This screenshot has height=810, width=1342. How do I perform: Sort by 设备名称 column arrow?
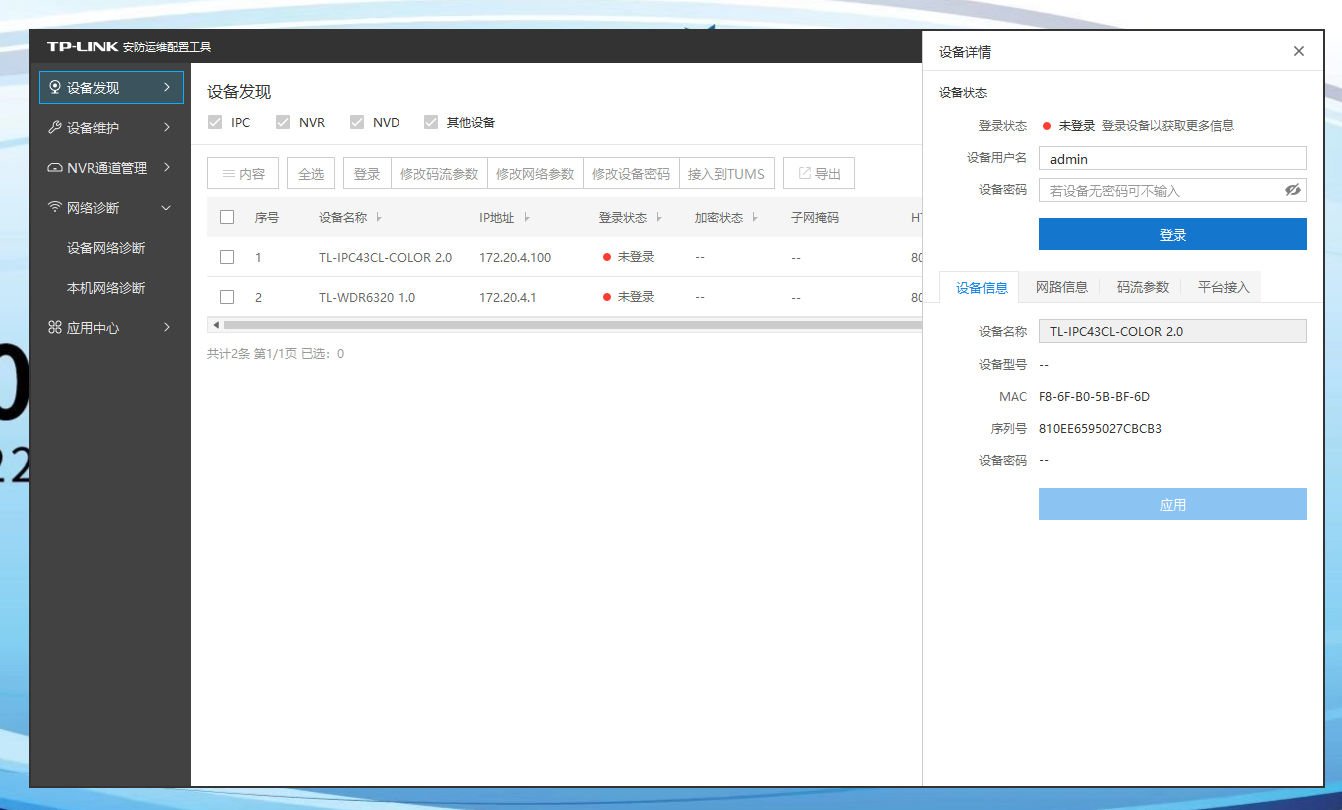coord(379,218)
